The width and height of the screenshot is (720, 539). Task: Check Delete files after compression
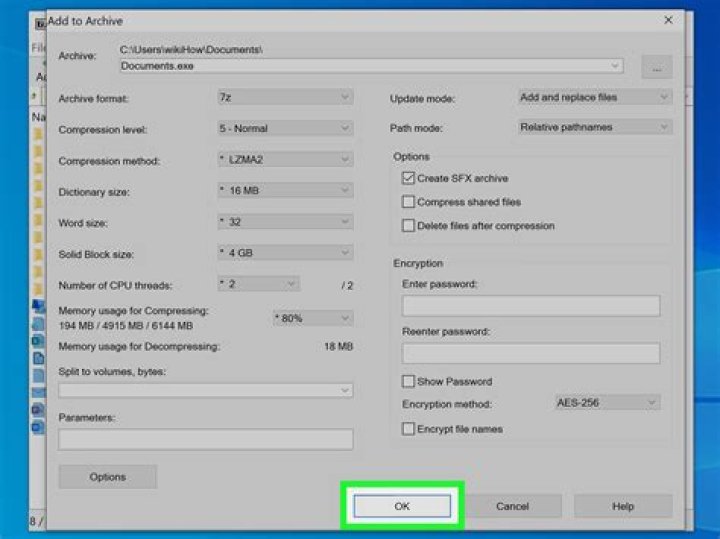[x=408, y=226]
